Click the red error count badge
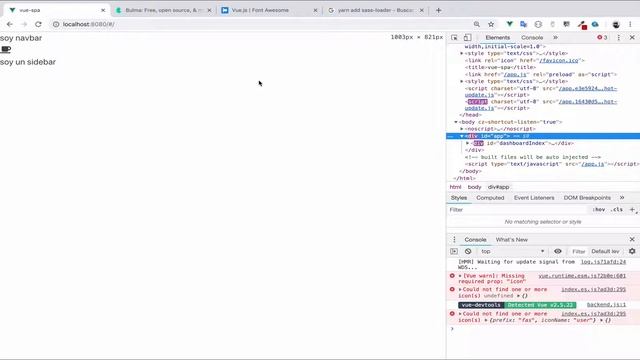The image size is (640, 360). pyautogui.click(x=602, y=38)
